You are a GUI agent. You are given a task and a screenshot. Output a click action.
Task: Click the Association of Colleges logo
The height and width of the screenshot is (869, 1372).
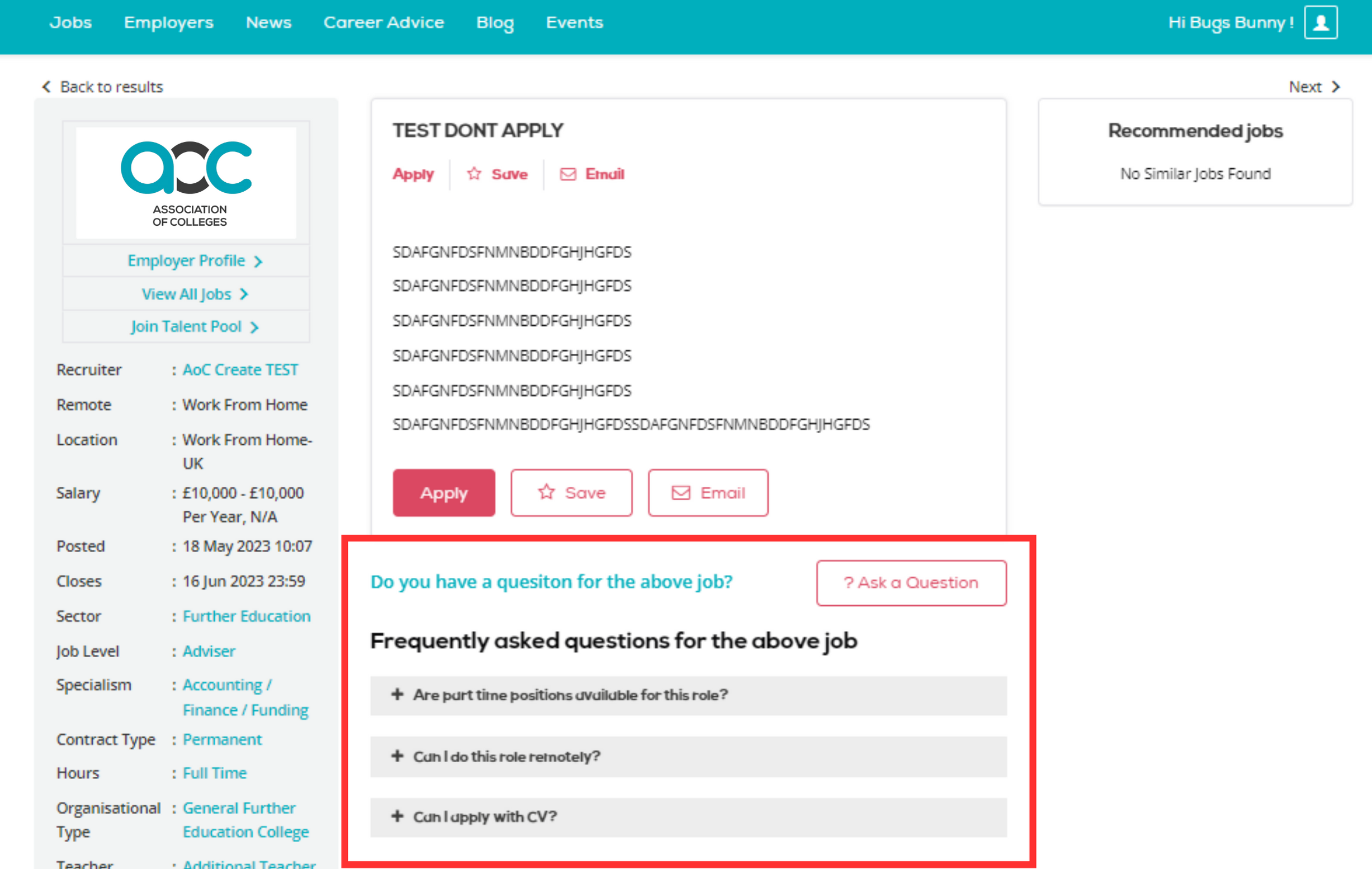tap(186, 183)
